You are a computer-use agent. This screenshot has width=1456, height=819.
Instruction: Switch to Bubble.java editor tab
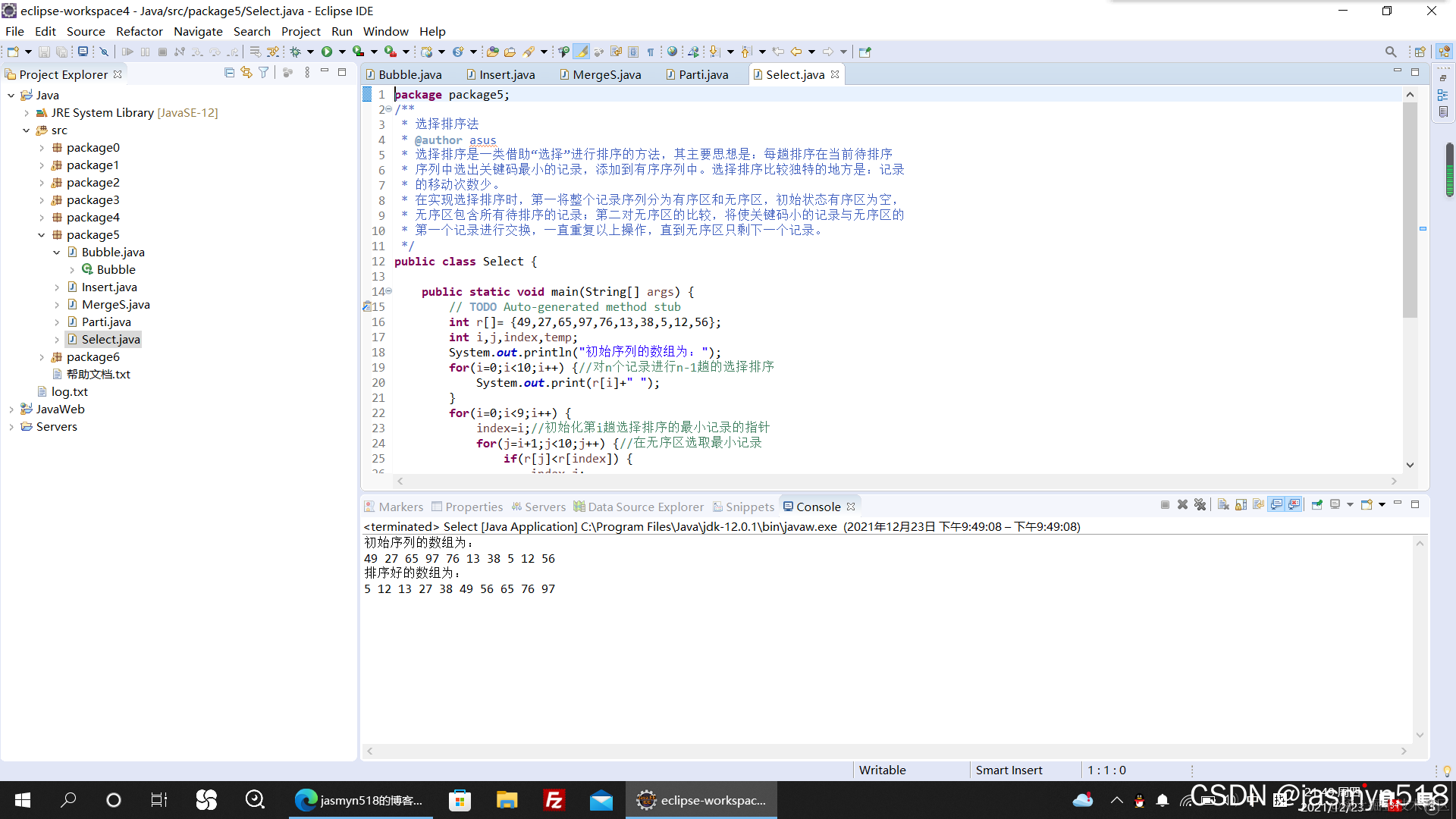point(403,74)
